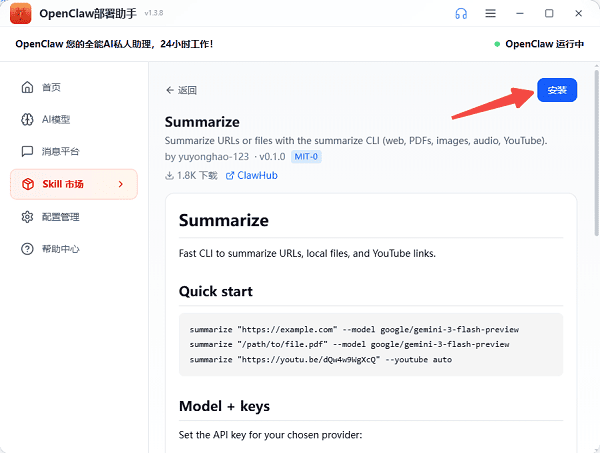Open the ClawHub link
600x453 pixels.
tap(257, 176)
